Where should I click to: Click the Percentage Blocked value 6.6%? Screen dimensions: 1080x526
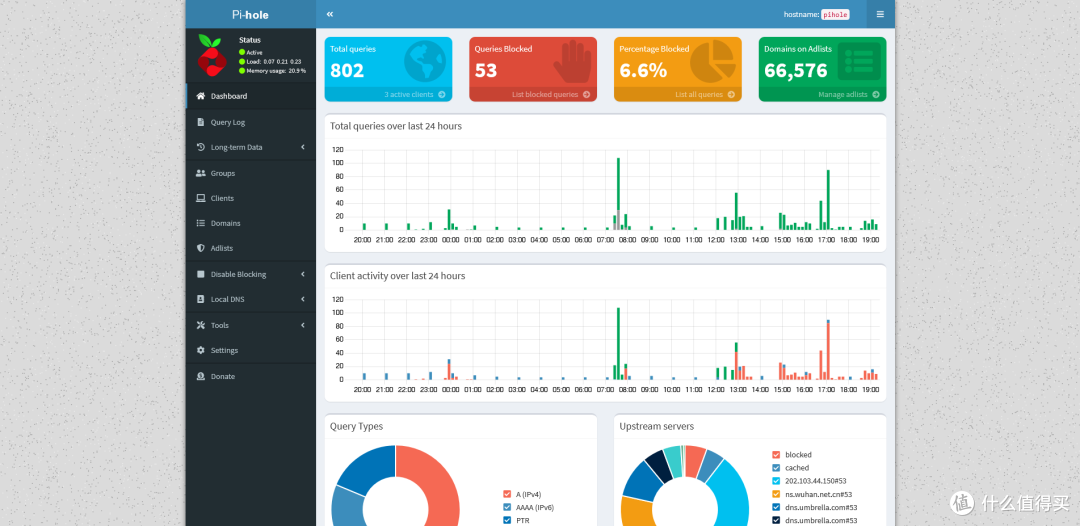pos(643,70)
